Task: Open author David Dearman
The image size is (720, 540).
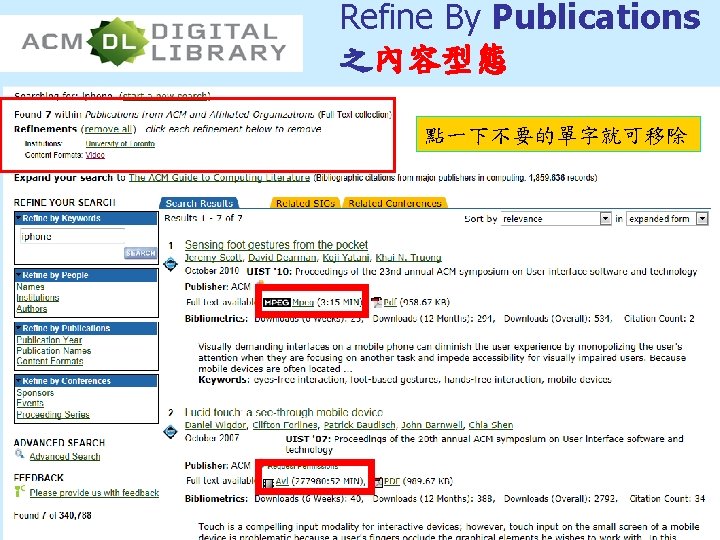Action: click(282, 258)
